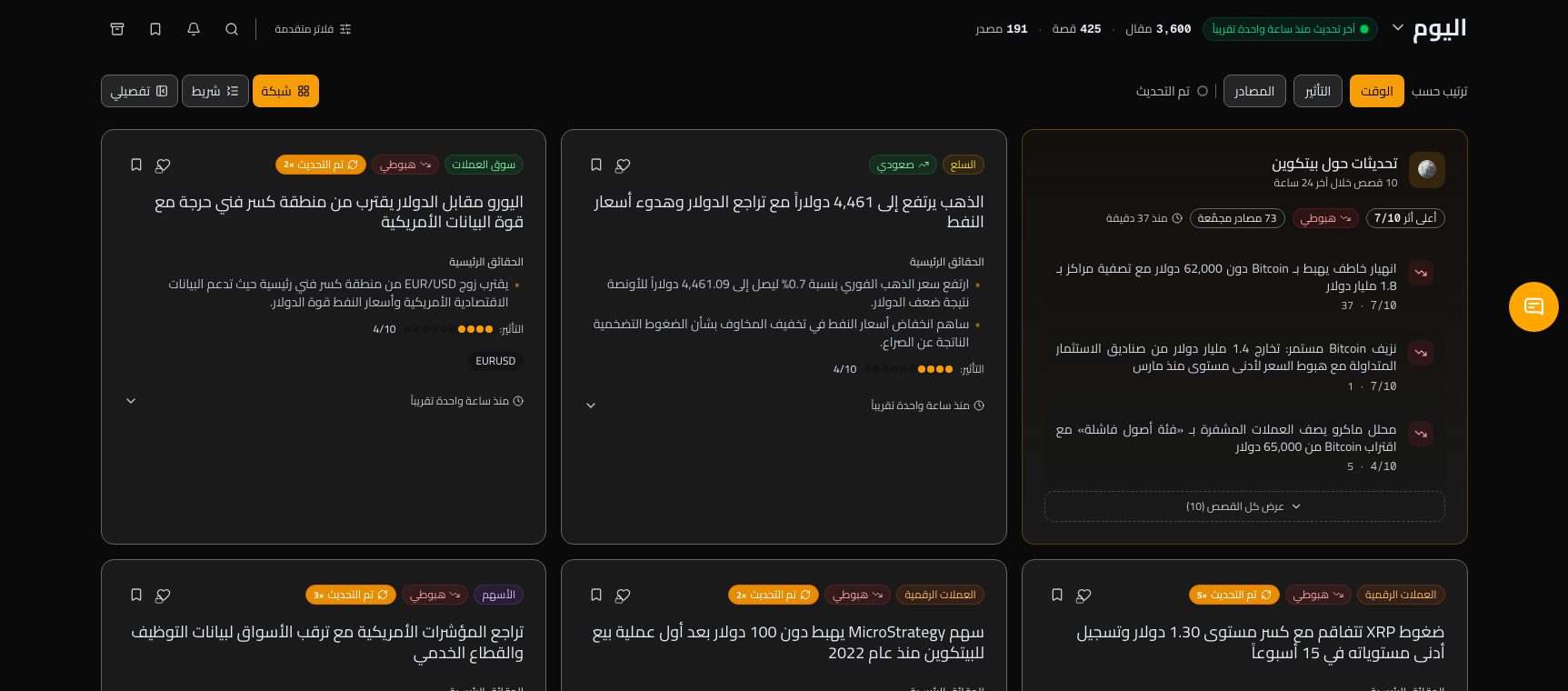
Task: Click the 3,600 مقال articles count
Action: [x=1158, y=29]
